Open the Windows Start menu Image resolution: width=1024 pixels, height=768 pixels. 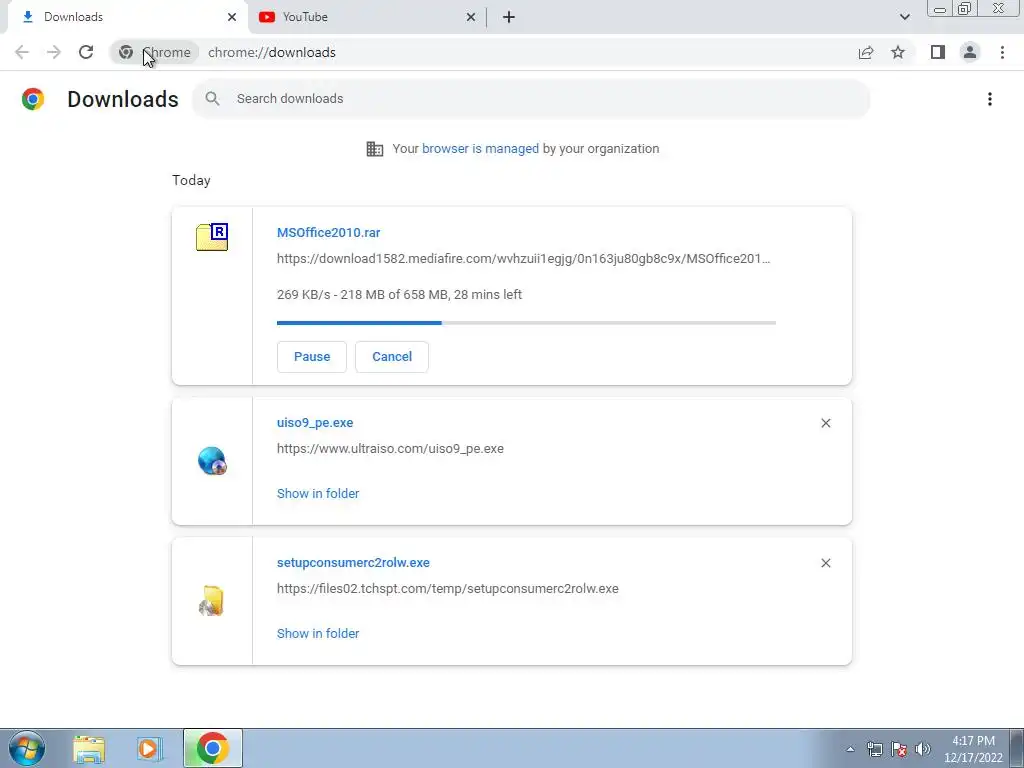[x=27, y=748]
